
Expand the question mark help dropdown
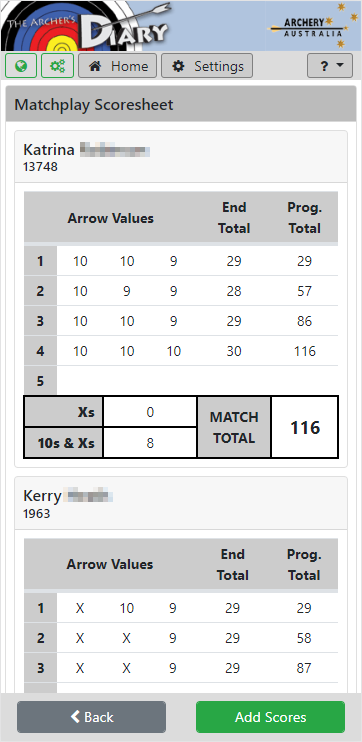tap(330, 66)
